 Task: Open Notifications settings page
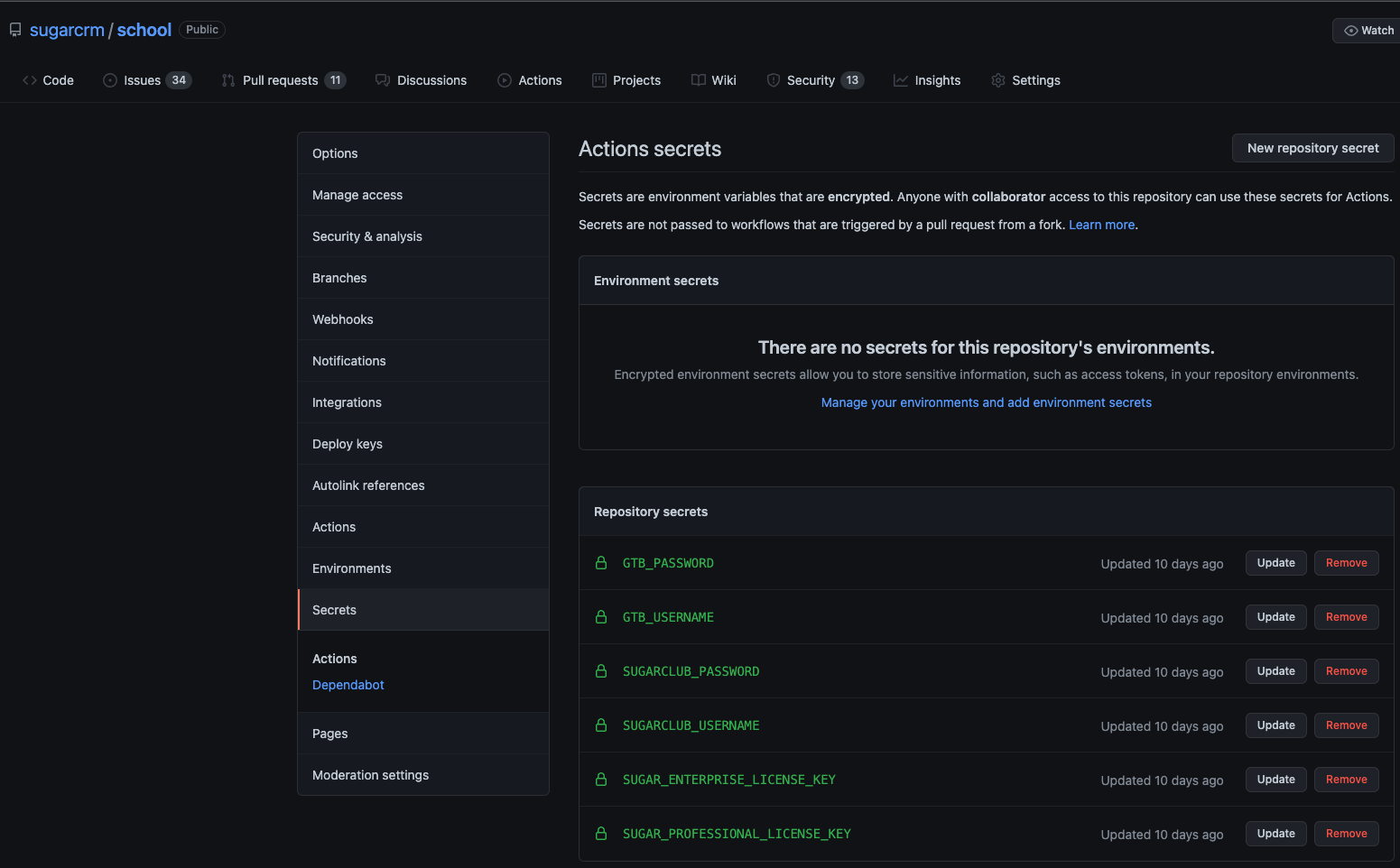(423, 361)
